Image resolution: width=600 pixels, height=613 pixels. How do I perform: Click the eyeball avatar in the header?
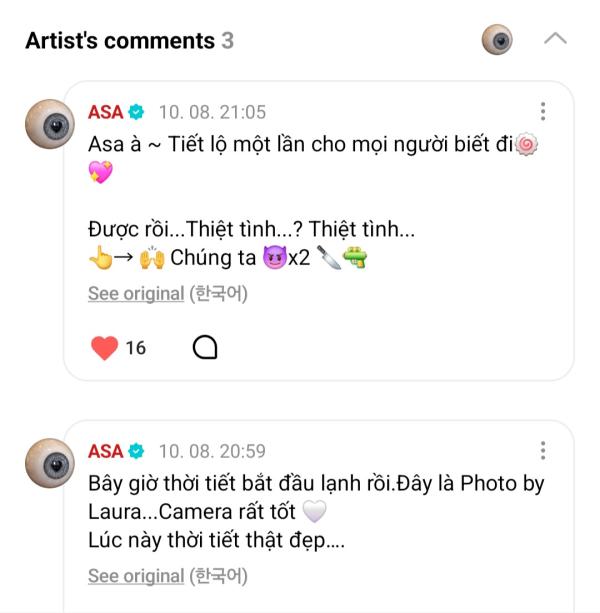pos(497,40)
